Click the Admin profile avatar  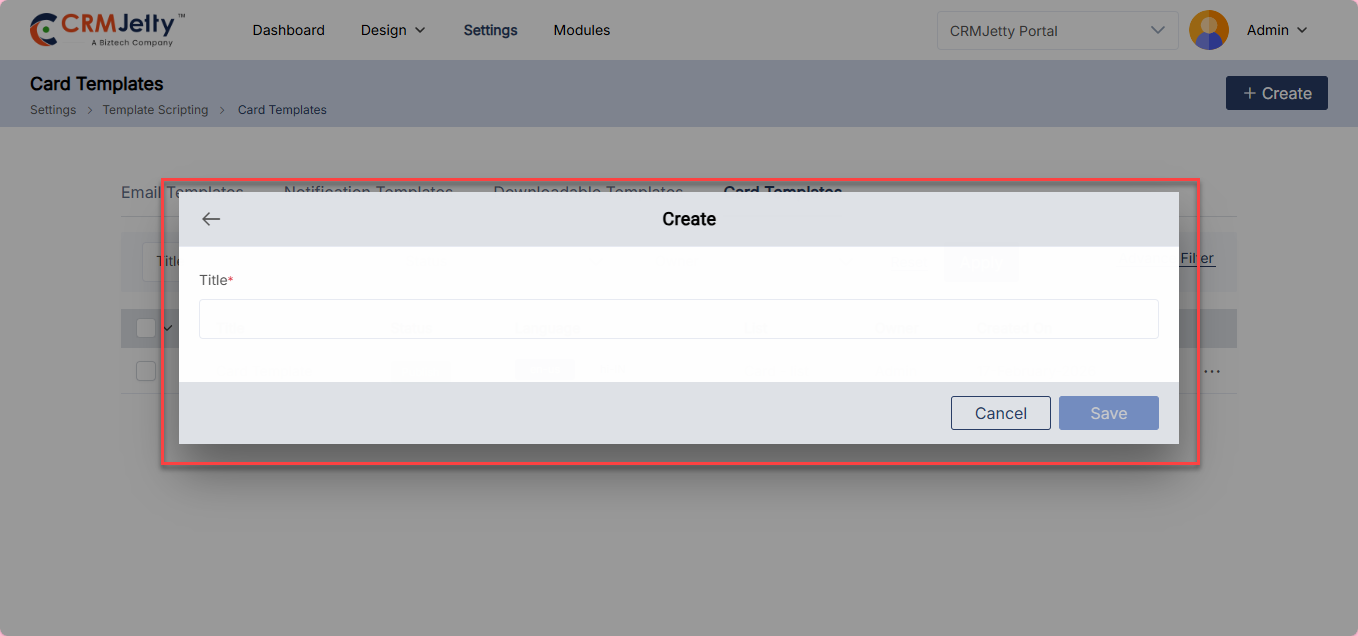click(1208, 30)
